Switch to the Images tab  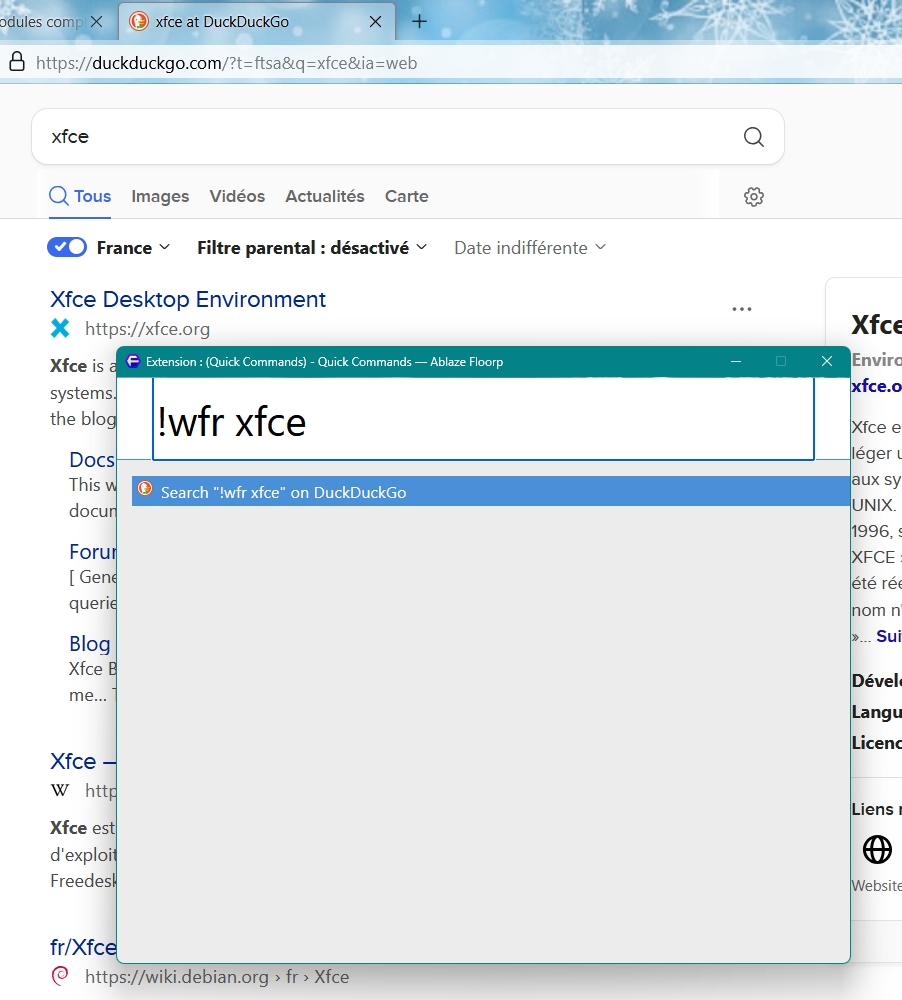pyautogui.click(x=160, y=196)
